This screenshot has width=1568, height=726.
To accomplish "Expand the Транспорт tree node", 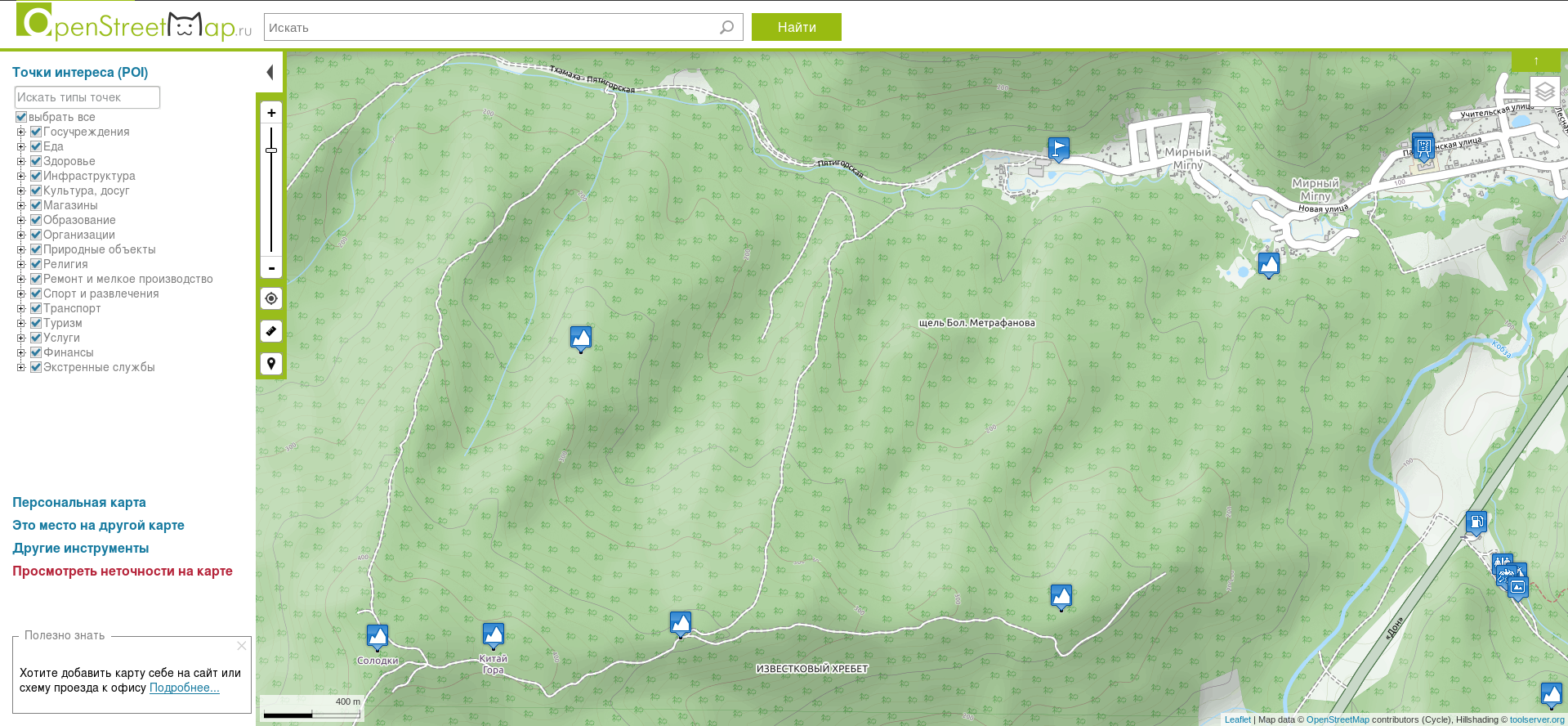I will [x=21, y=308].
